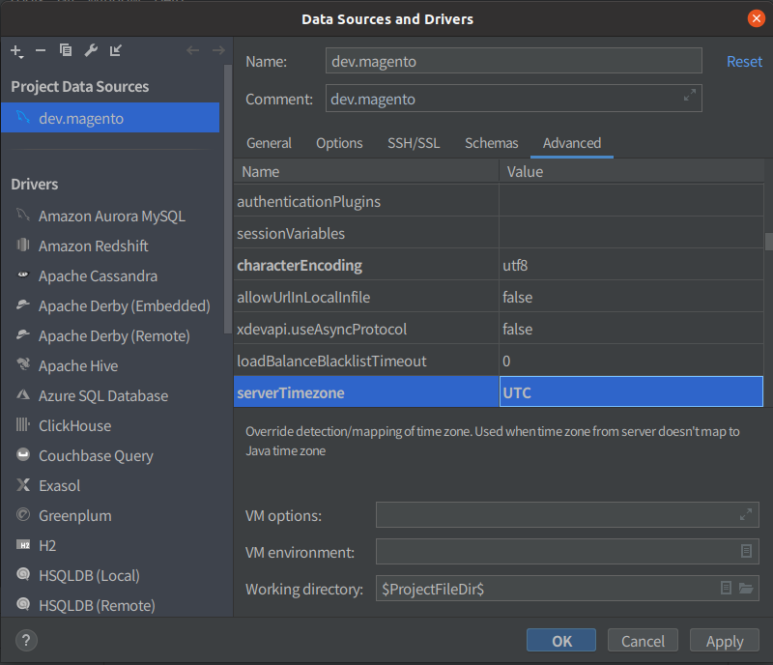Image resolution: width=773 pixels, height=665 pixels.
Task: Click the VM options input field
Action: click(567, 515)
